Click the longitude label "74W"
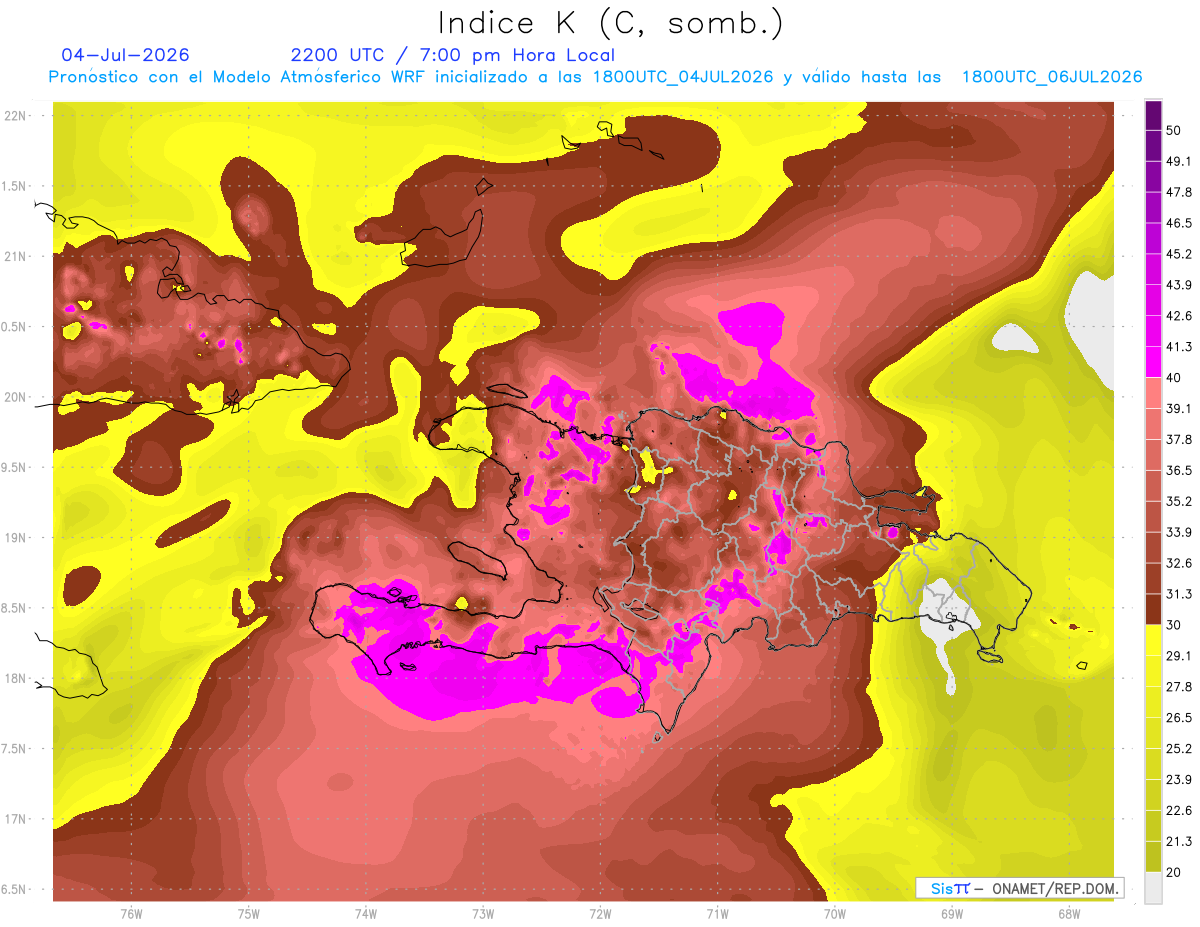 [x=366, y=914]
